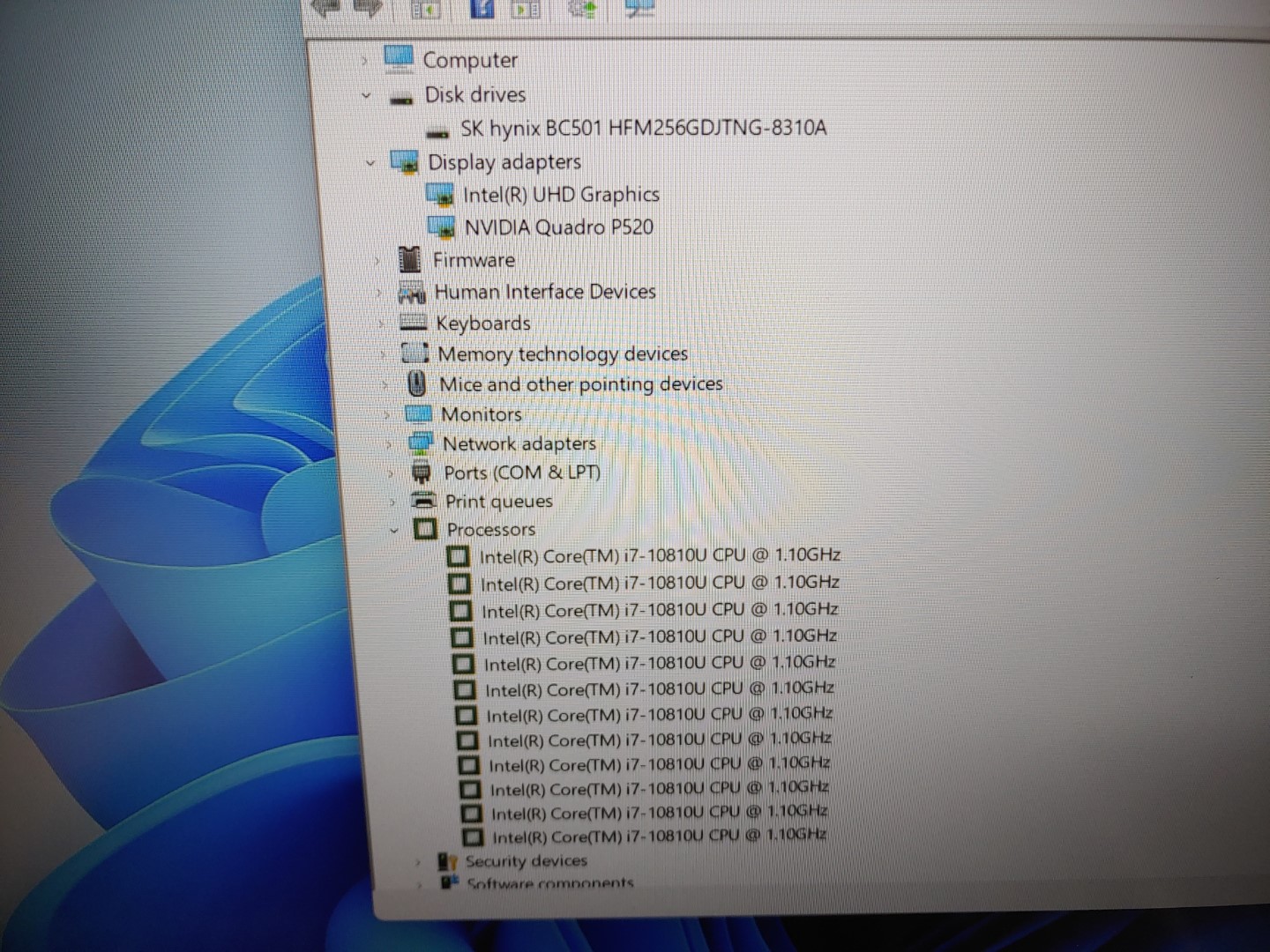Select the 'Monitors' label
This screenshot has width=1270, height=952.
[482, 414]
